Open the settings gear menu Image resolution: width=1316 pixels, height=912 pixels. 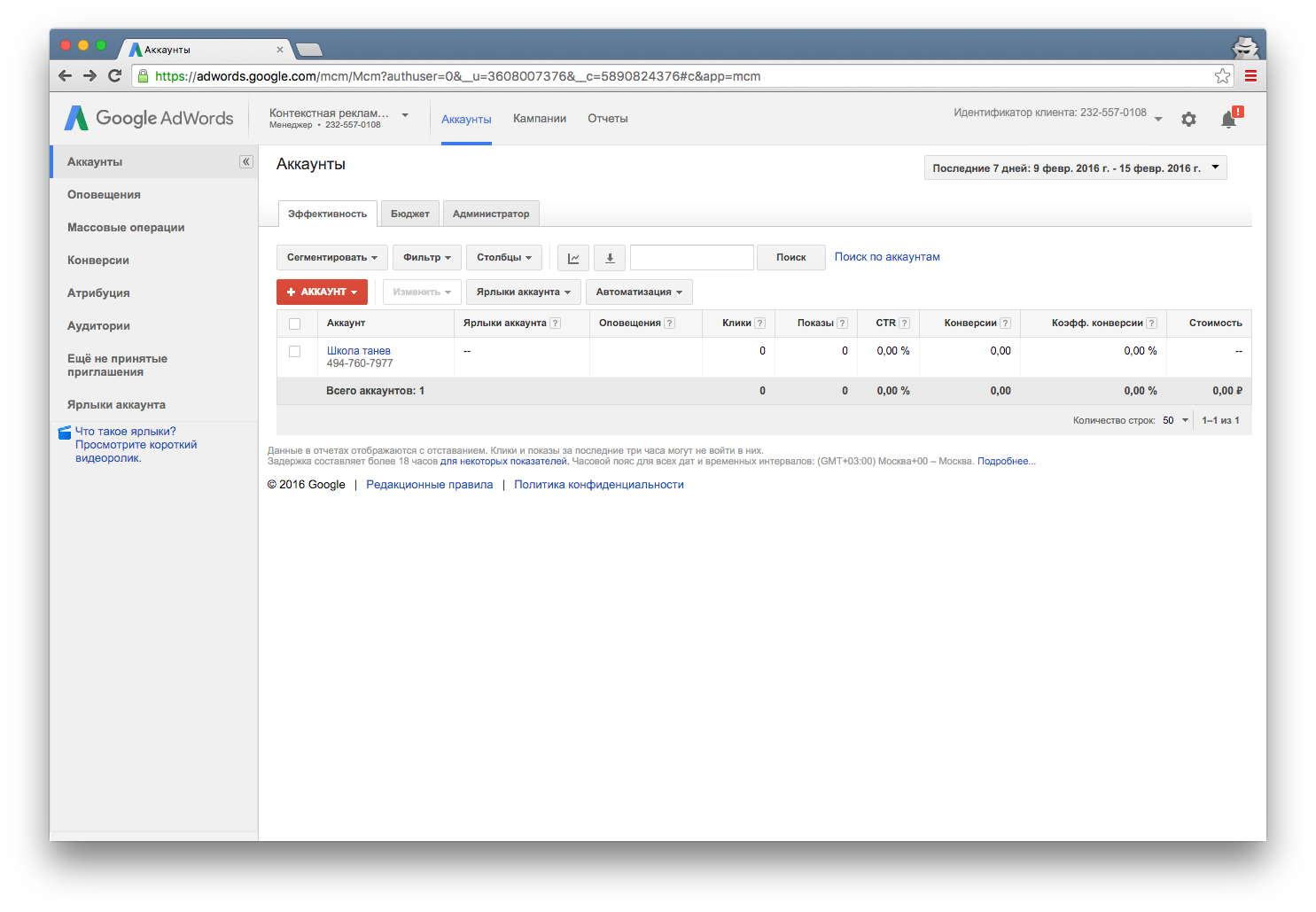click(1188, 119)
